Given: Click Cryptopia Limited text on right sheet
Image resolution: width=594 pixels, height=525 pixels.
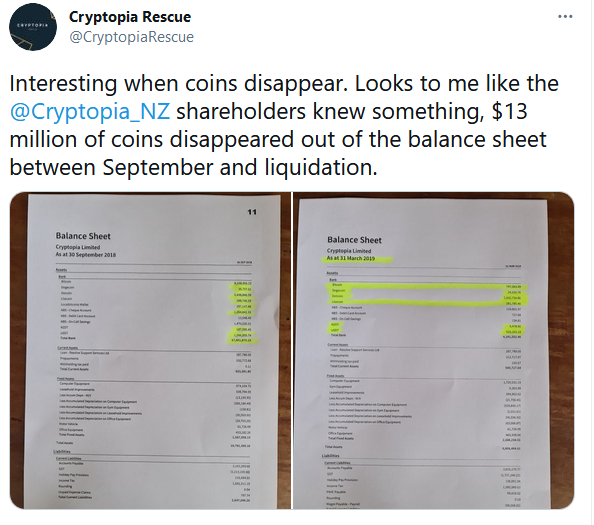Looking at the screenshot, I should (349, 251).
